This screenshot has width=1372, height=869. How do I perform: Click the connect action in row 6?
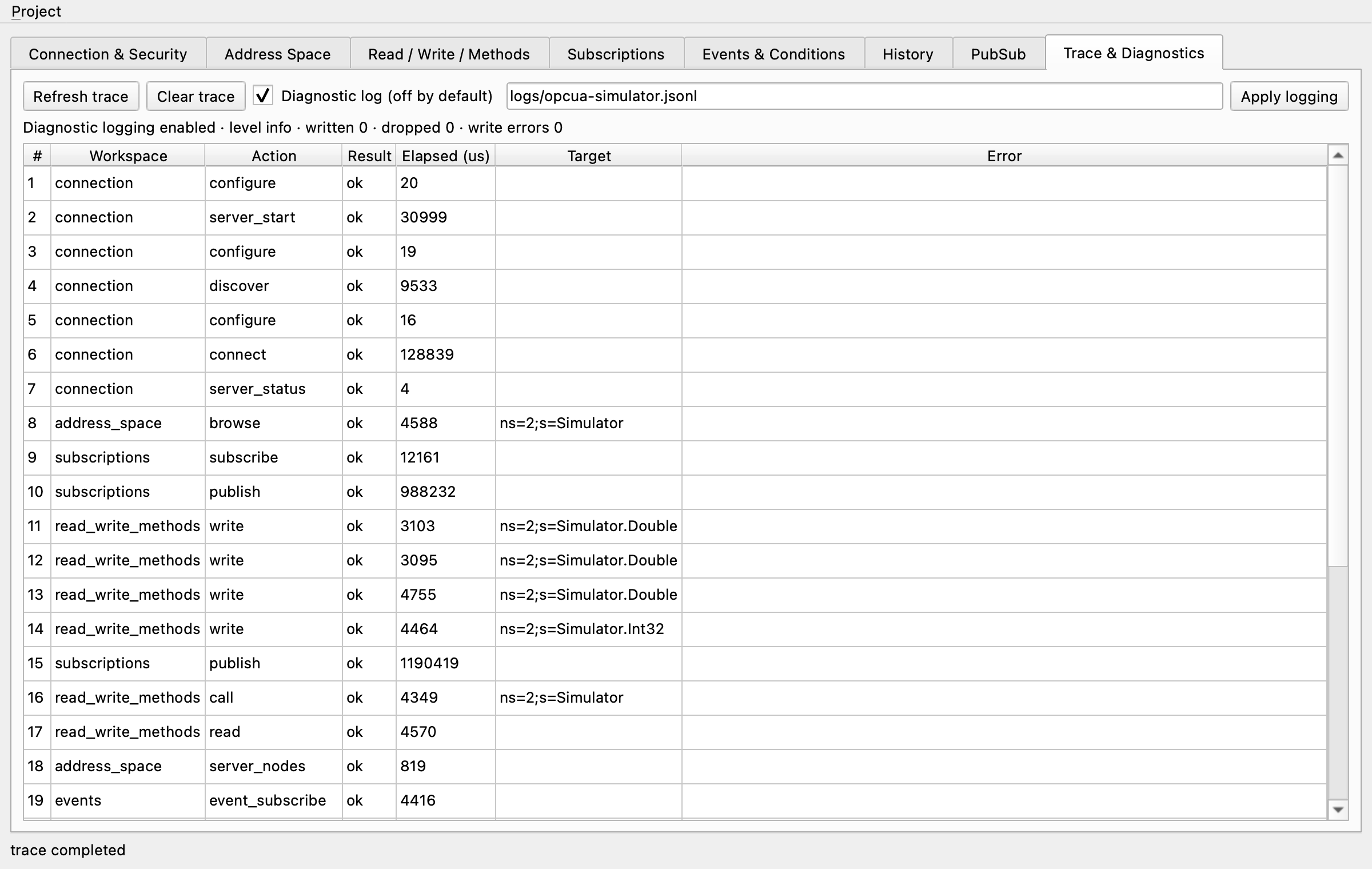click(x=274, y=355)
